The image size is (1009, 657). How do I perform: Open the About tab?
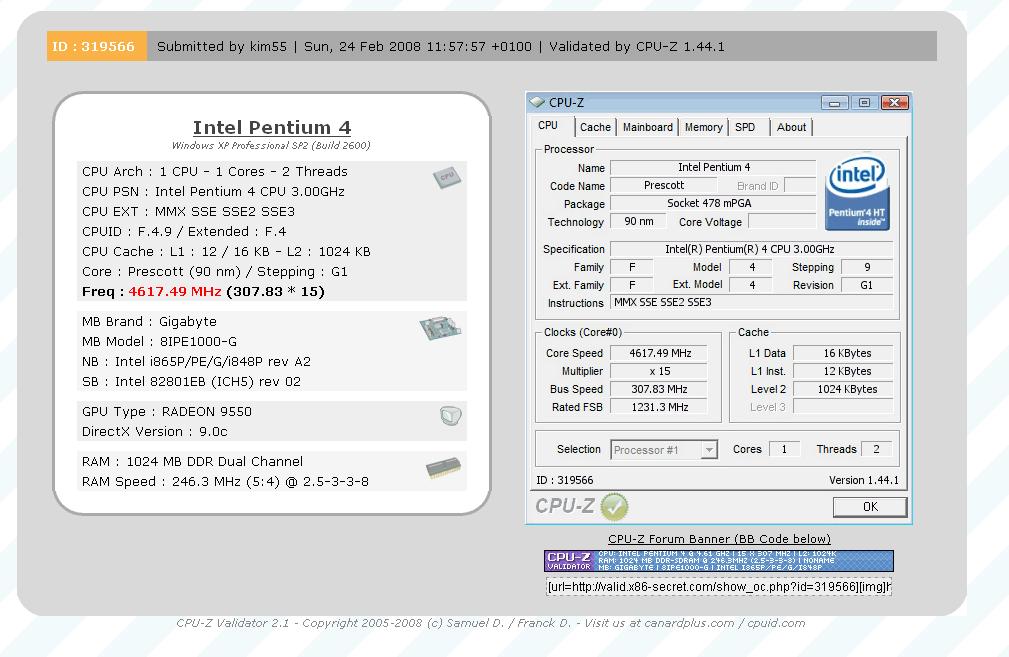pos(791,127)
